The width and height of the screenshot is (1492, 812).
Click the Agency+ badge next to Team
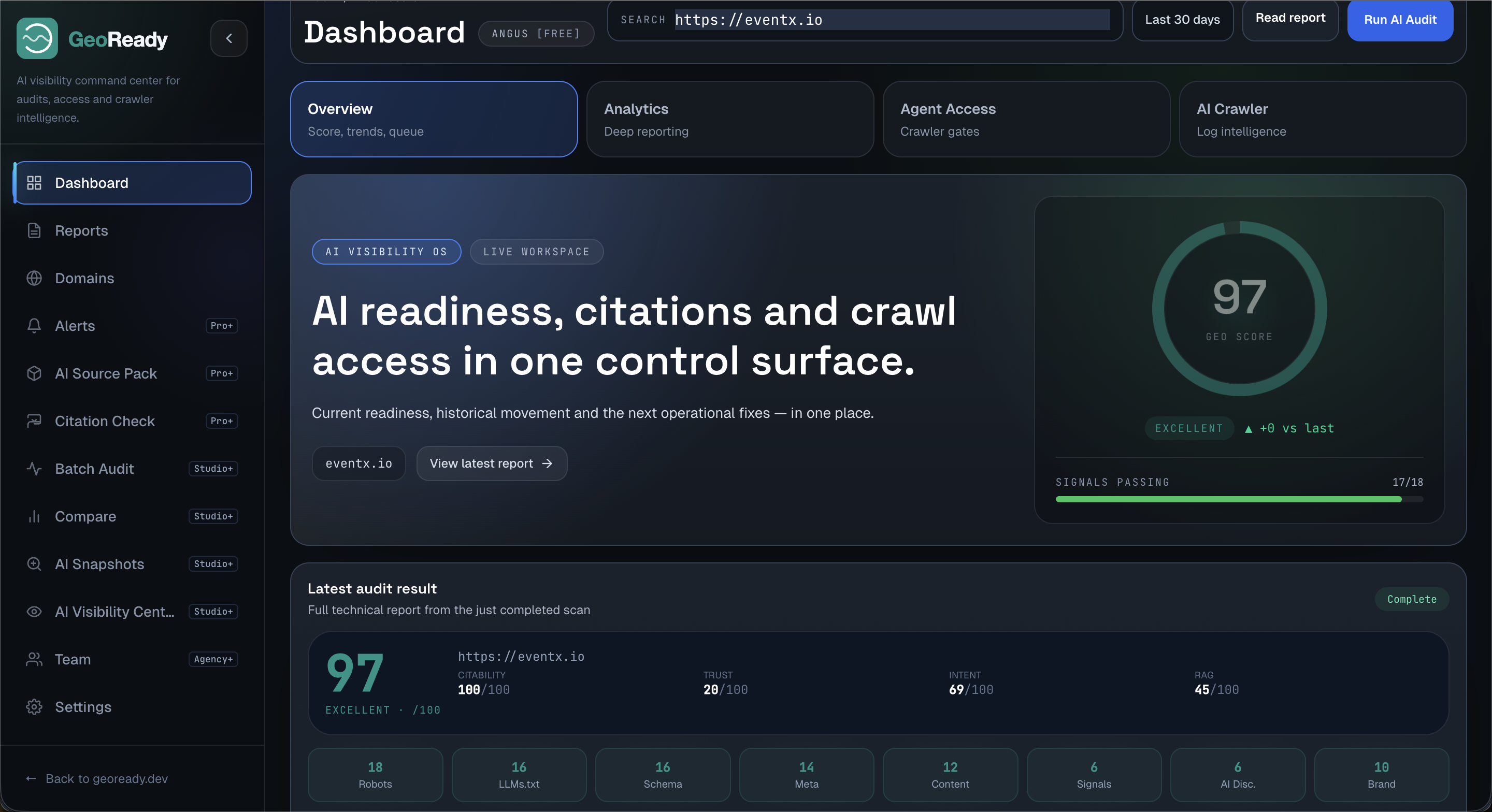[x=213, y=659]
